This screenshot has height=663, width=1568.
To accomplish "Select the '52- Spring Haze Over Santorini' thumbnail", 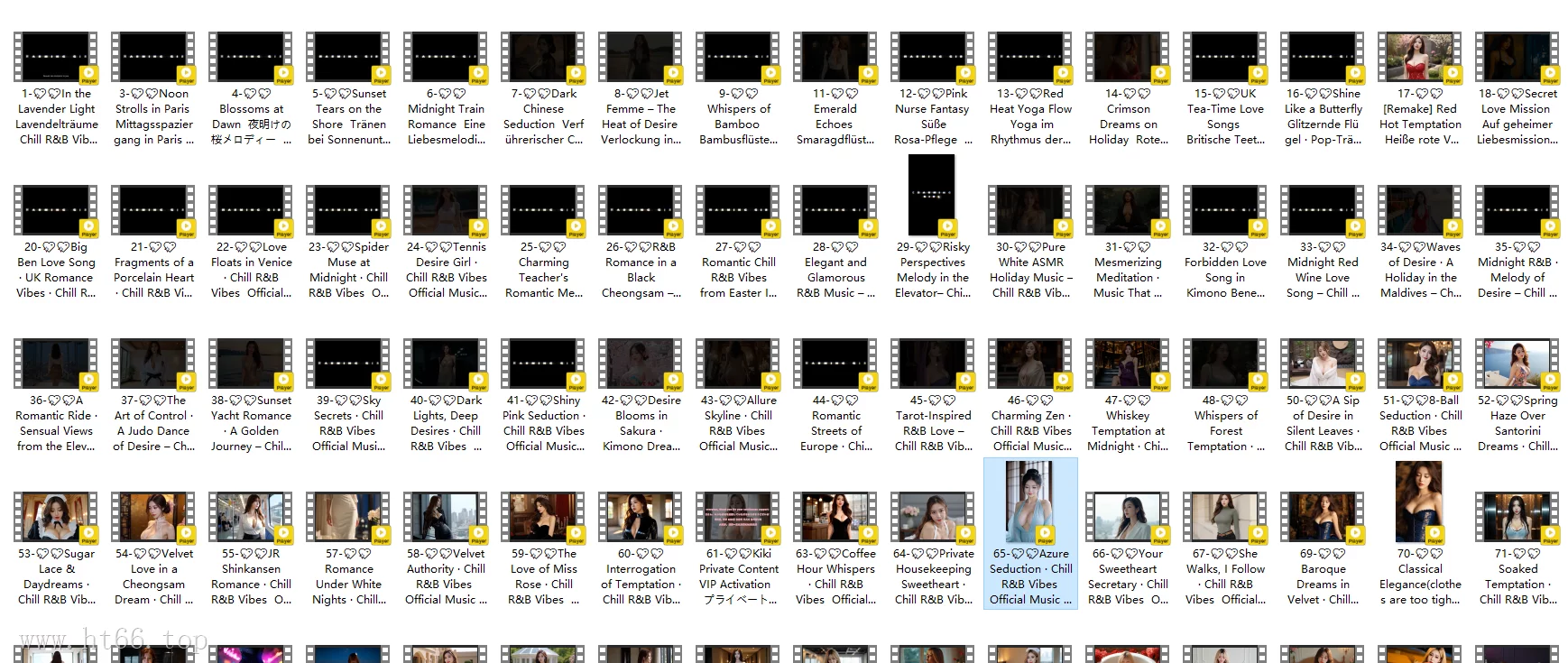I will 1517,364.
